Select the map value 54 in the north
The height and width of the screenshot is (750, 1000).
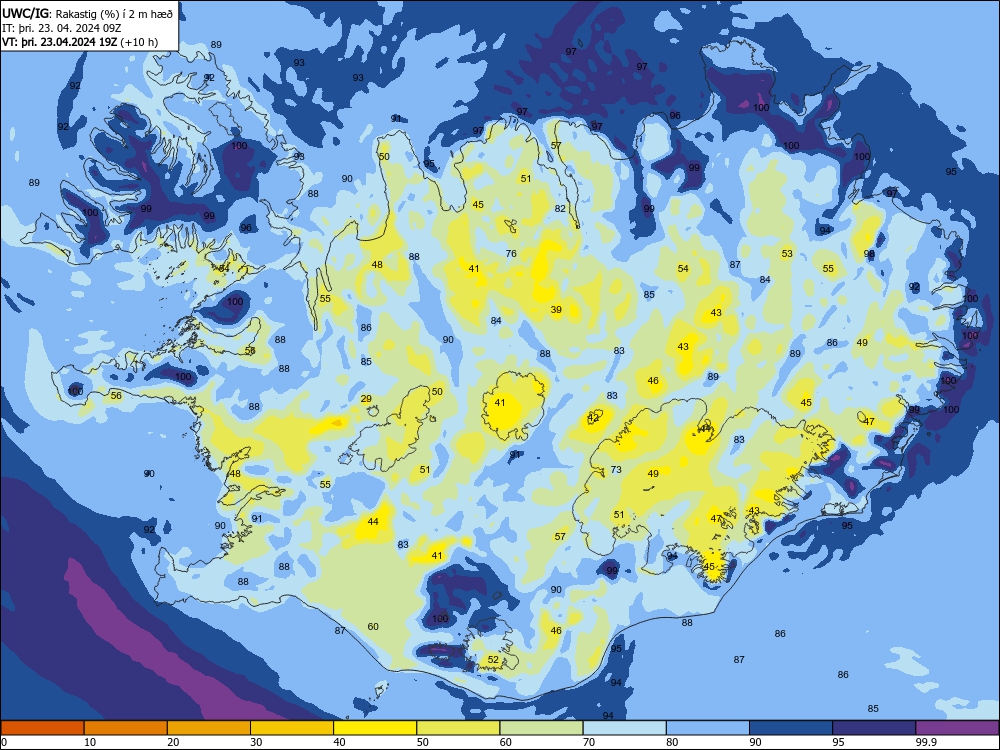tap(683, 269)
